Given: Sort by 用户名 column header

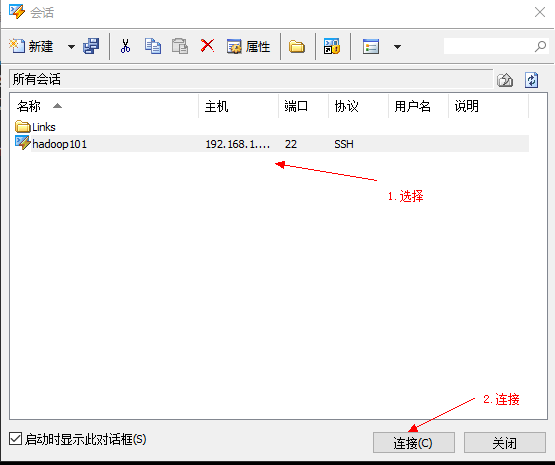Looking at the screenshot, I should [419, 106].
